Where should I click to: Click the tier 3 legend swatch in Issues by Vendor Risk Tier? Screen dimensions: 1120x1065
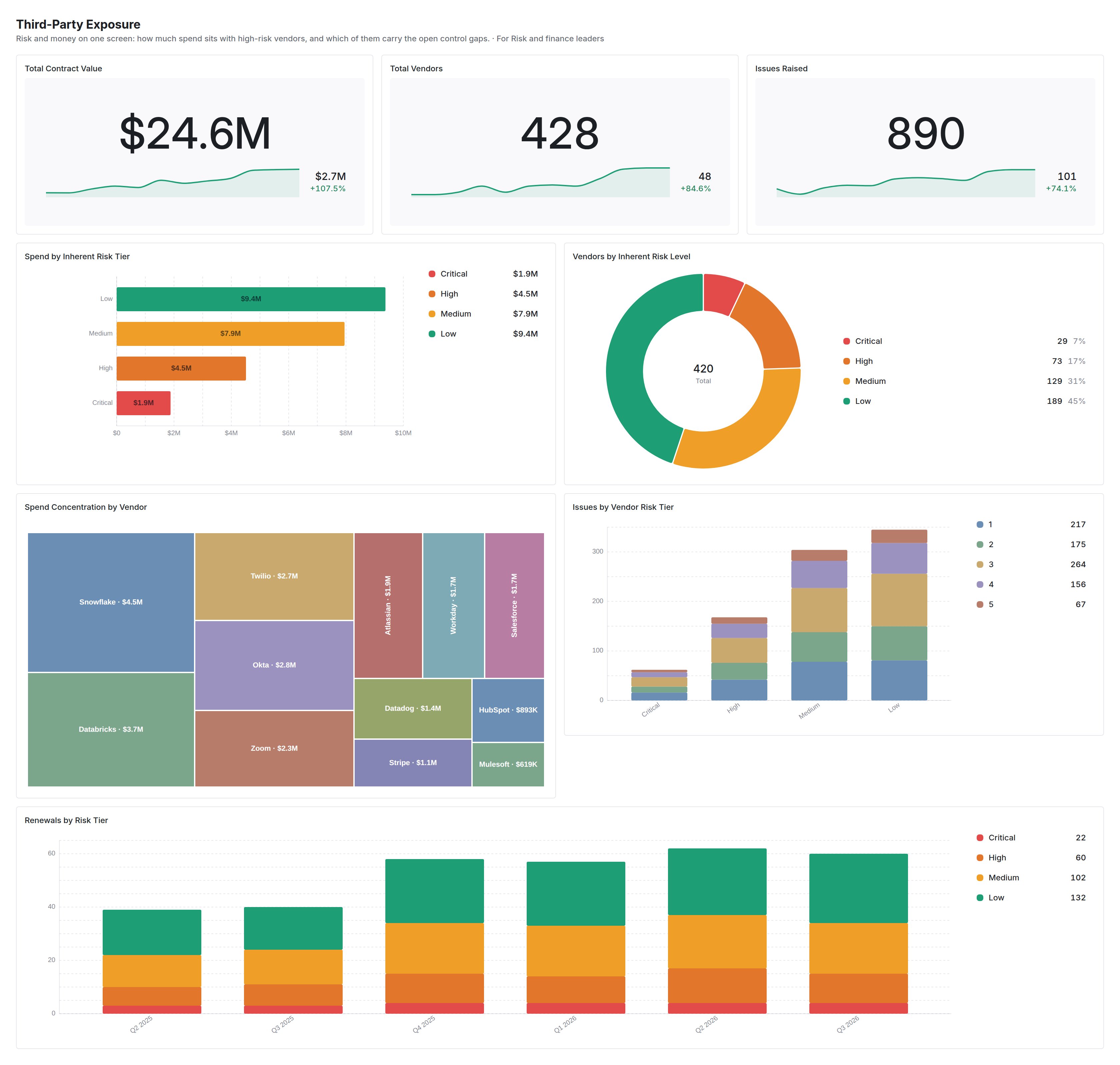[x=980, y=564]
